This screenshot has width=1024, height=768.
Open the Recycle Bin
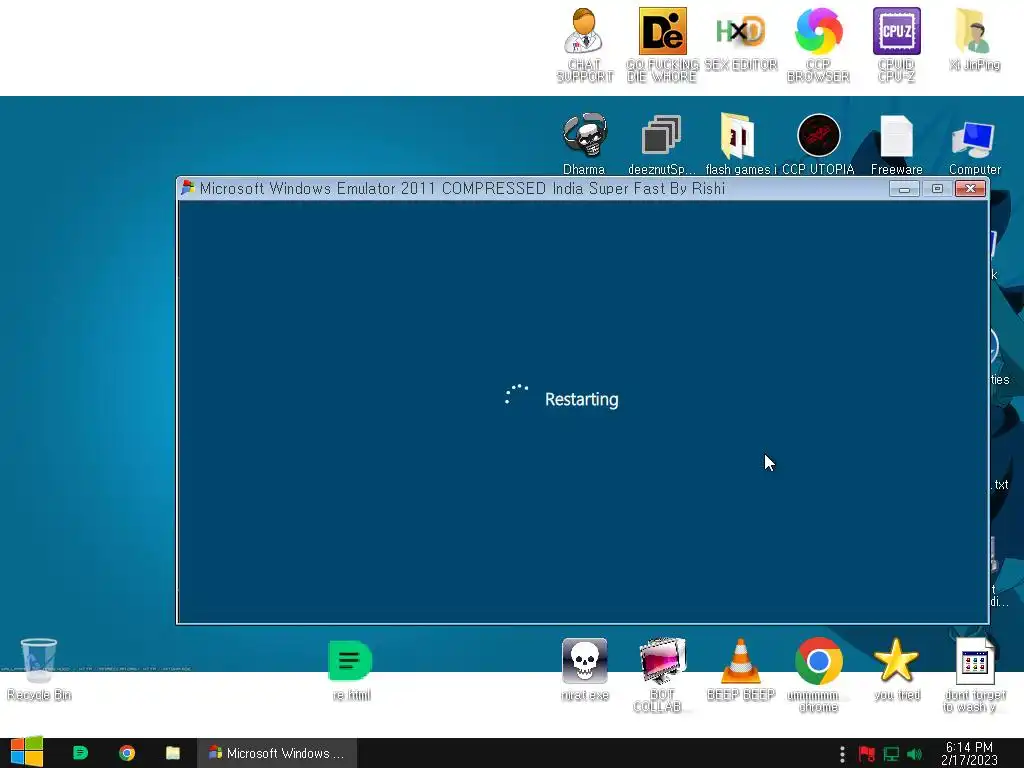click(x=39, y=669)
